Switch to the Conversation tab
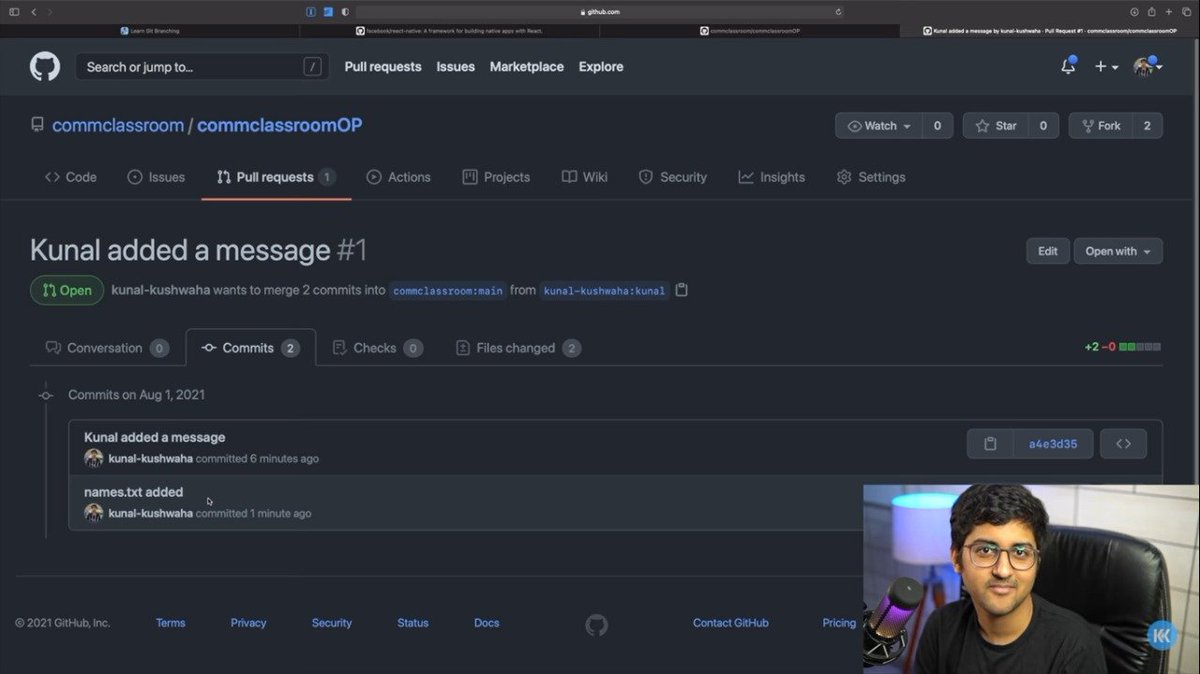The image size is (1200, 674). [106, 348]
